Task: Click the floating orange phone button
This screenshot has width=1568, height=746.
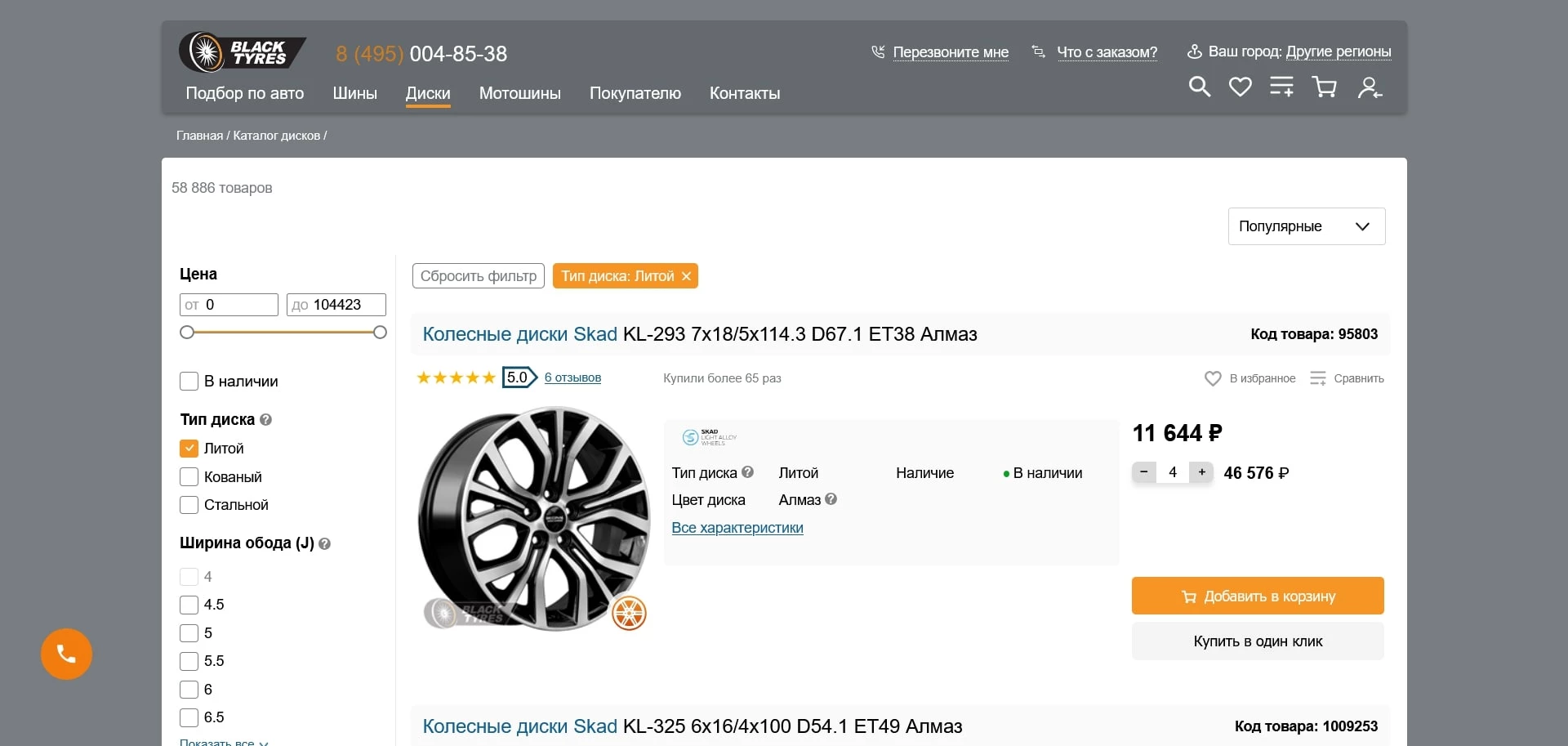Action: pos(66,654)
